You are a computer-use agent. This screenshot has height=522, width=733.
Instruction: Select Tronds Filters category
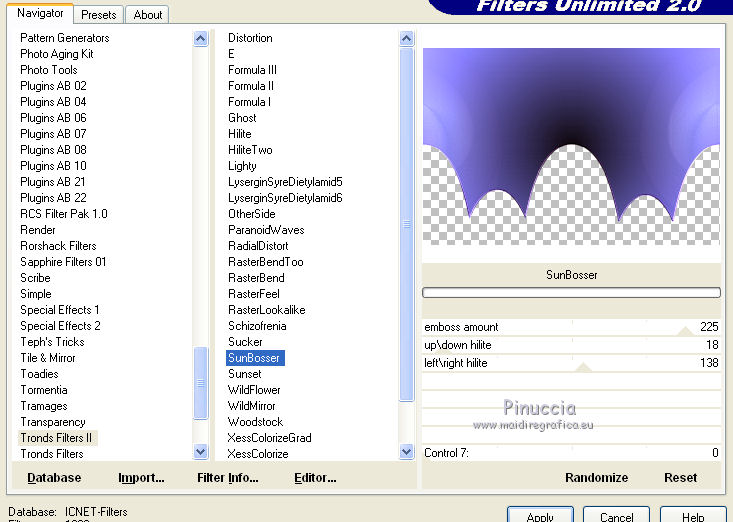pos(51,454)
